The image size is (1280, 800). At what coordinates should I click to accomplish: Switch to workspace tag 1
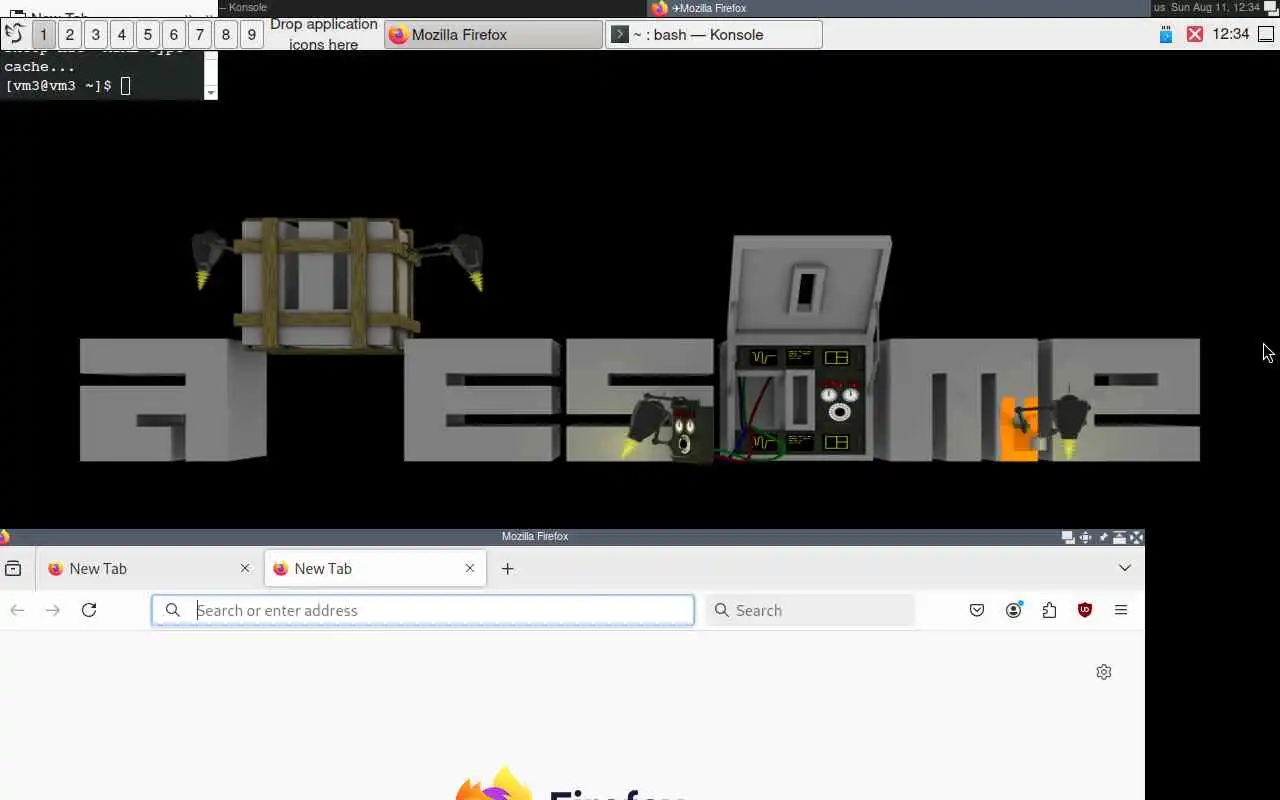(43, 34)
